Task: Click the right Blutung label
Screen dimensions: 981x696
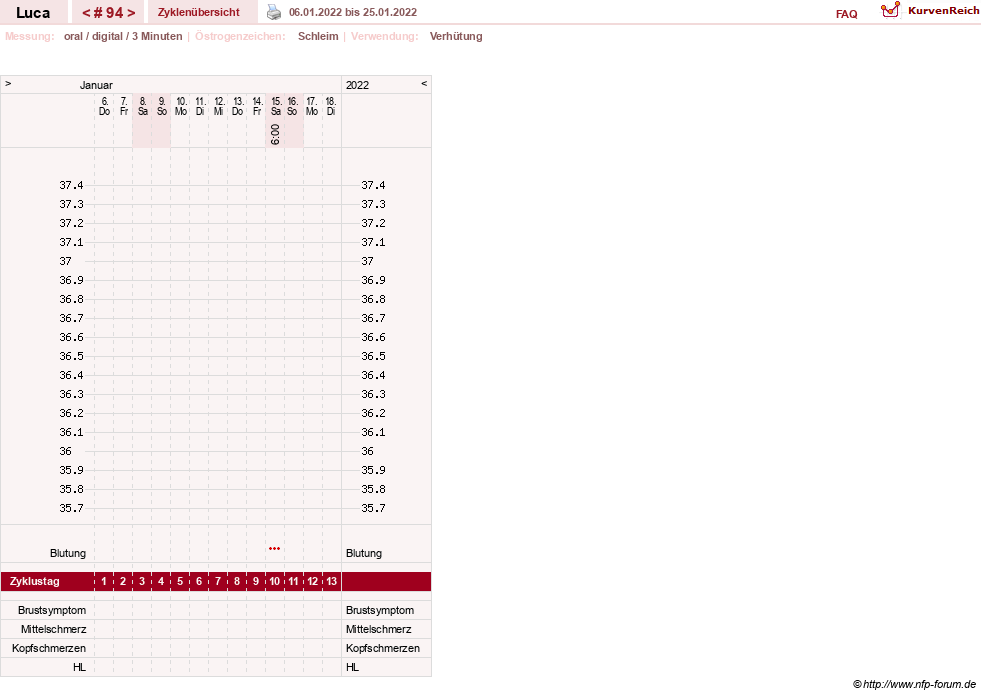Action: click(x=363, y=553)
